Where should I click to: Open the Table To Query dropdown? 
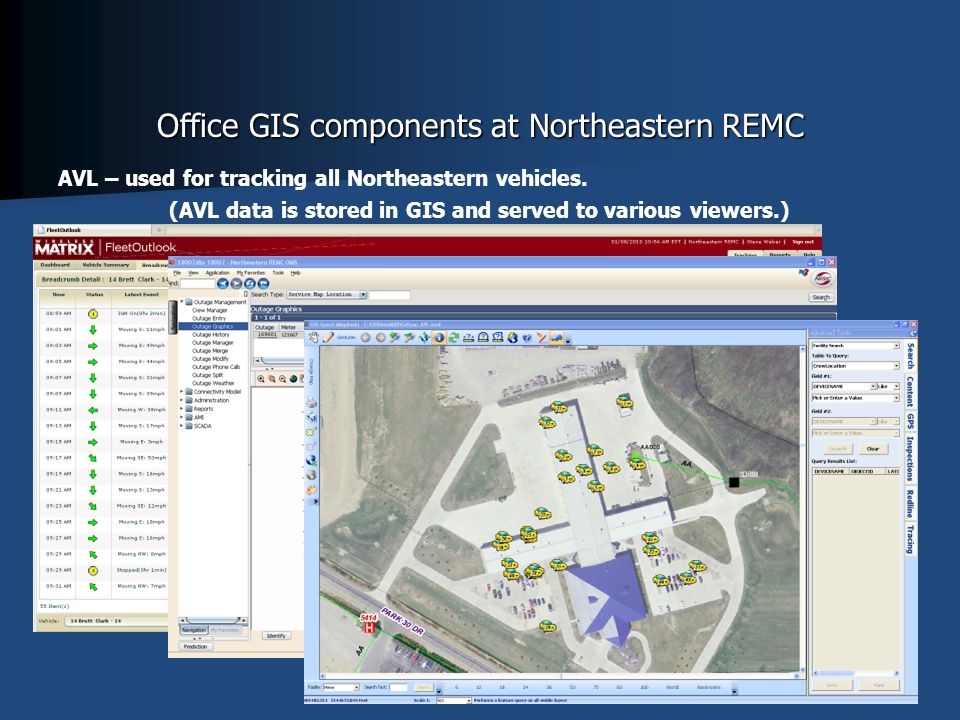896,366
